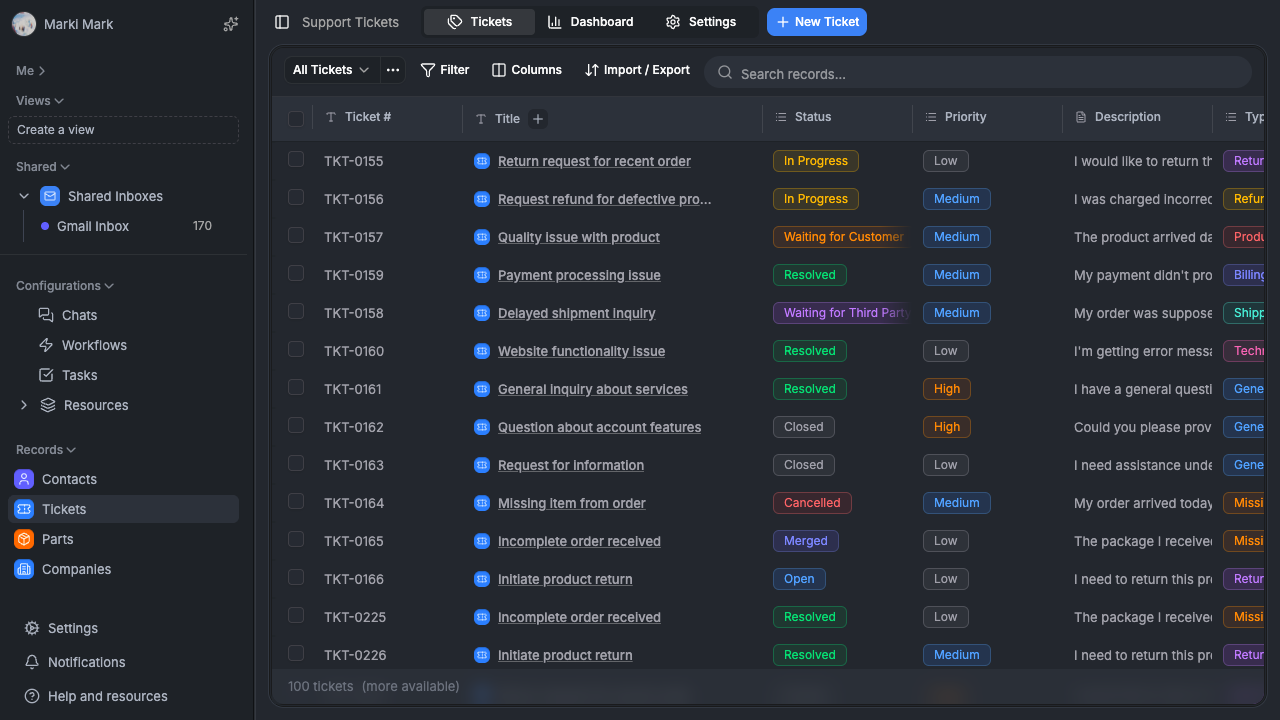This screenshot has width=1280, height=720.
Task: Click the sparkle AI icon beside Marki Mark
Action: [231, 24]
